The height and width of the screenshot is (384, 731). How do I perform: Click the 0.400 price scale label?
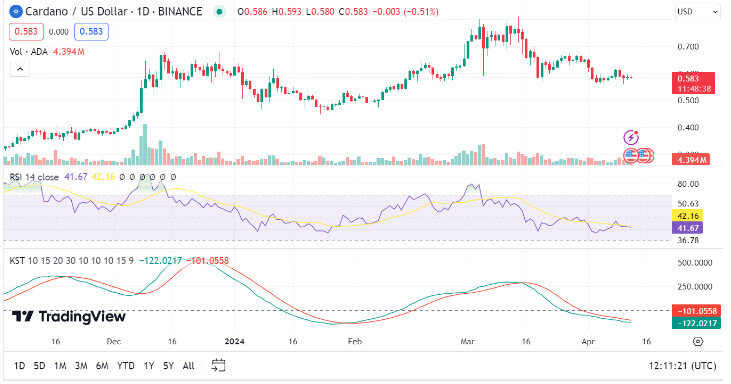688,128
